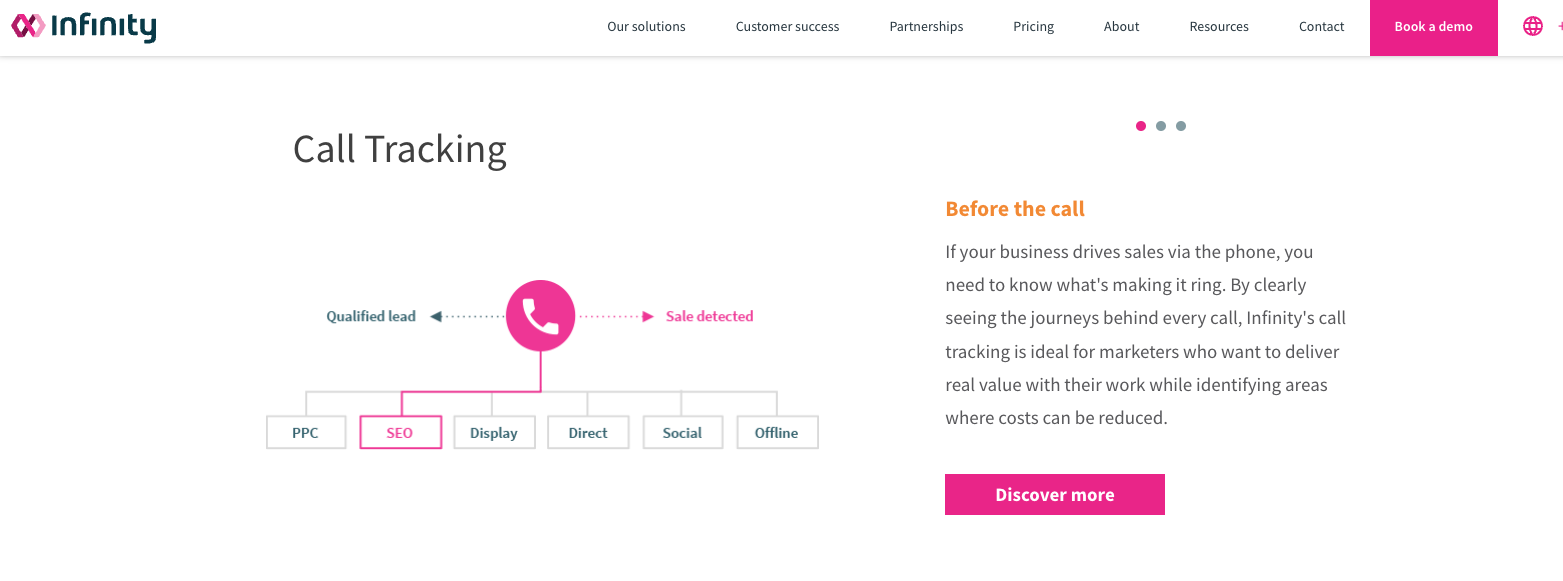
Task: Click the Social channel box
Action: click(x=682, y=433)
